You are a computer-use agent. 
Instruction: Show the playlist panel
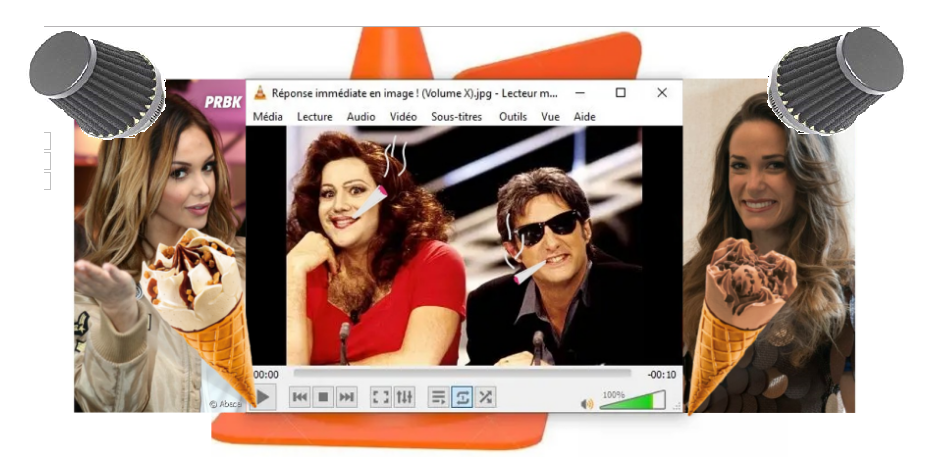point(438,397)
